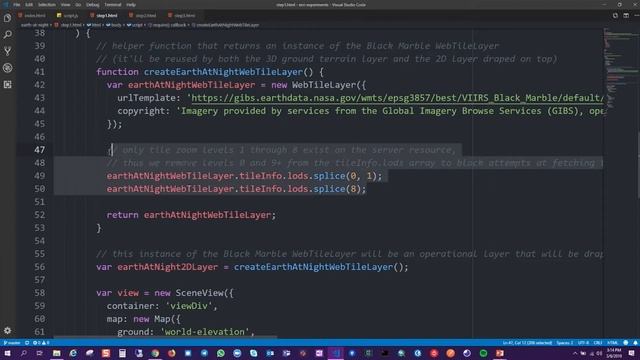Screen dimensions: 640x360
Task: Click the Ln 47 cursor position in status bar
Action: pos(527,343)
